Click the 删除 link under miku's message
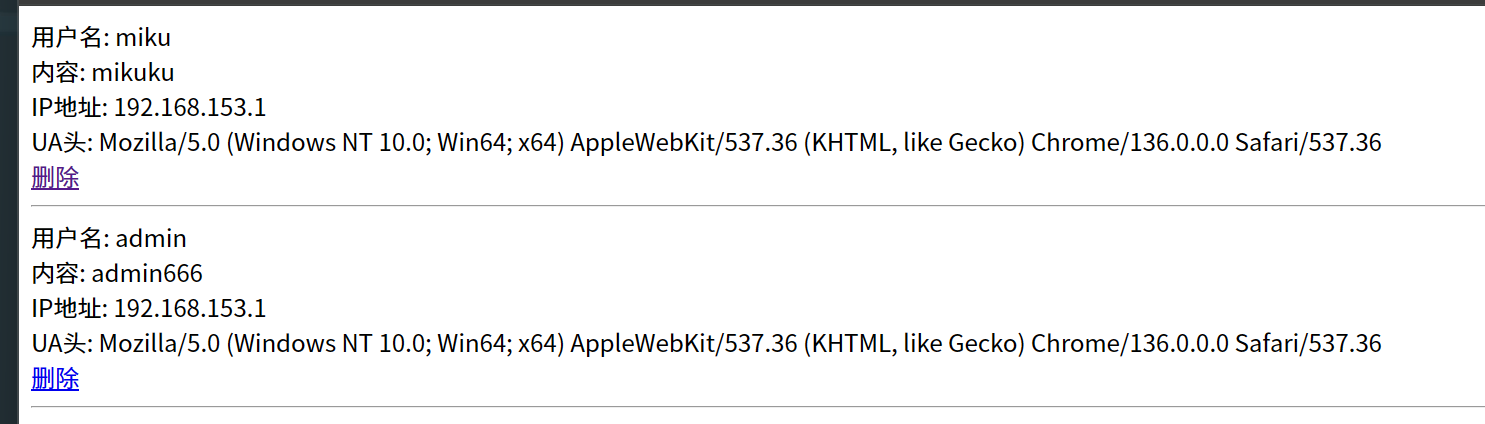Screen dimensions: 1485x424 coord(55,178)
